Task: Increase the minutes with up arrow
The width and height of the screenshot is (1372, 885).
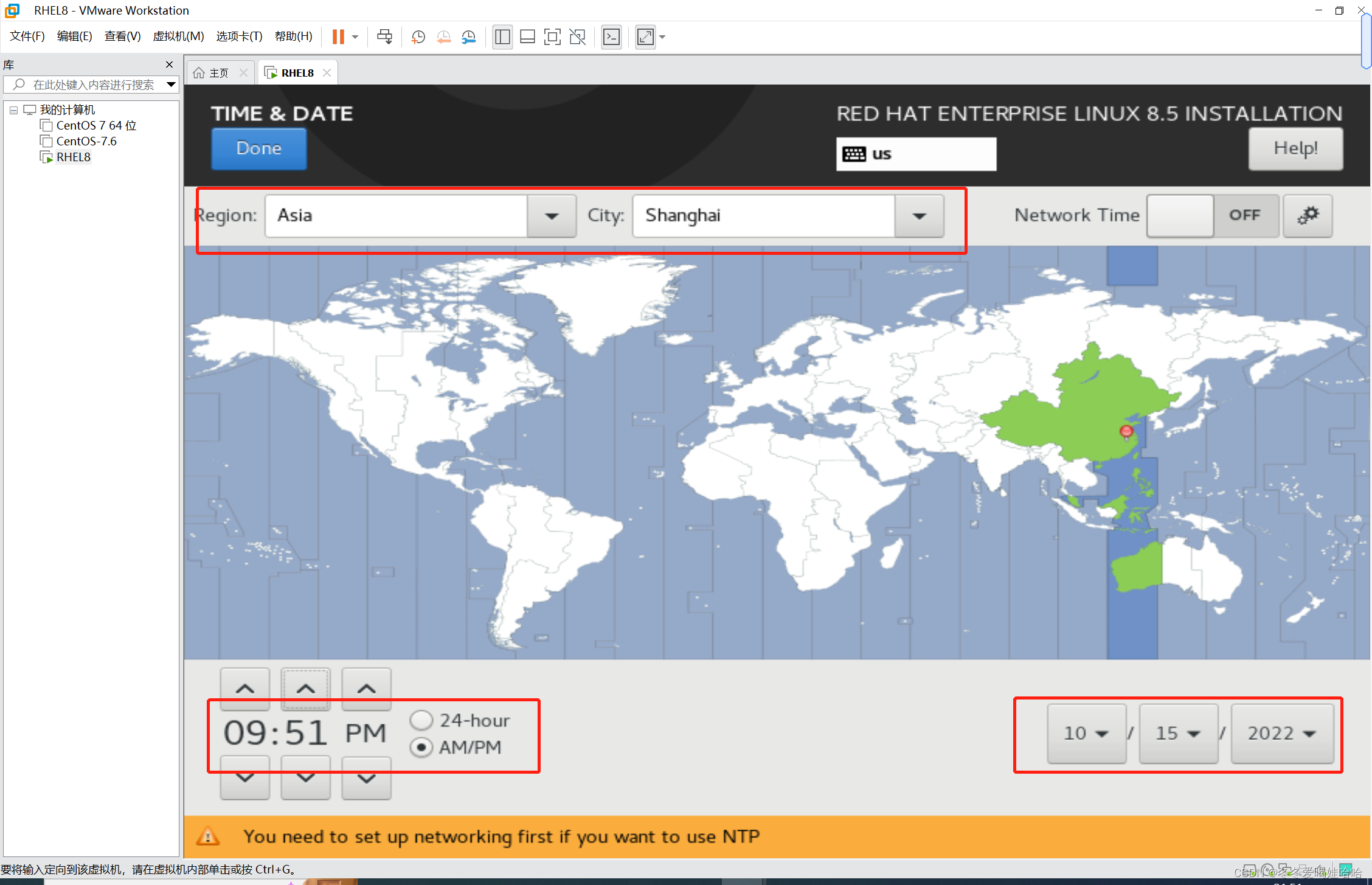Action: [306, 689]
